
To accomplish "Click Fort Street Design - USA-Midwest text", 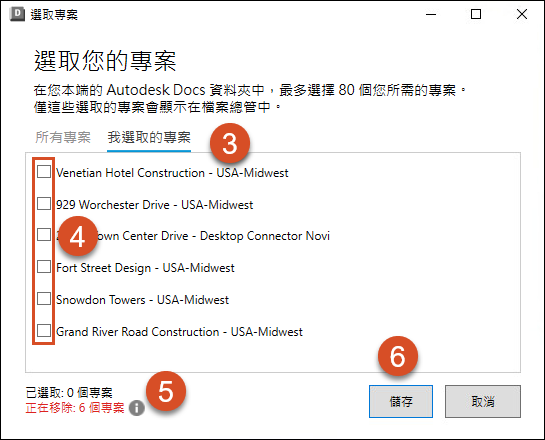I will tap(145, 268).
